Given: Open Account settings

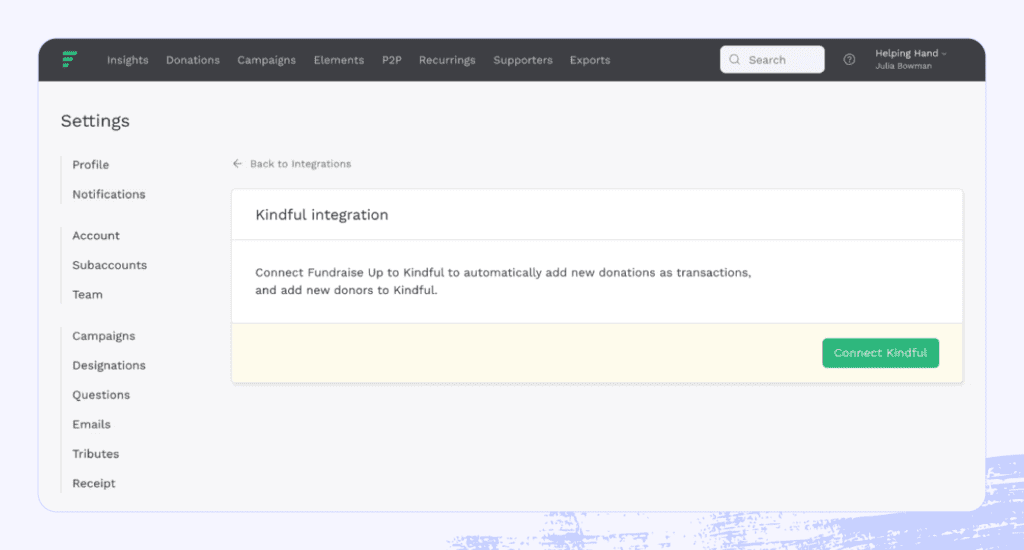Looking at the screenshot, I should (x=96, y=235).
